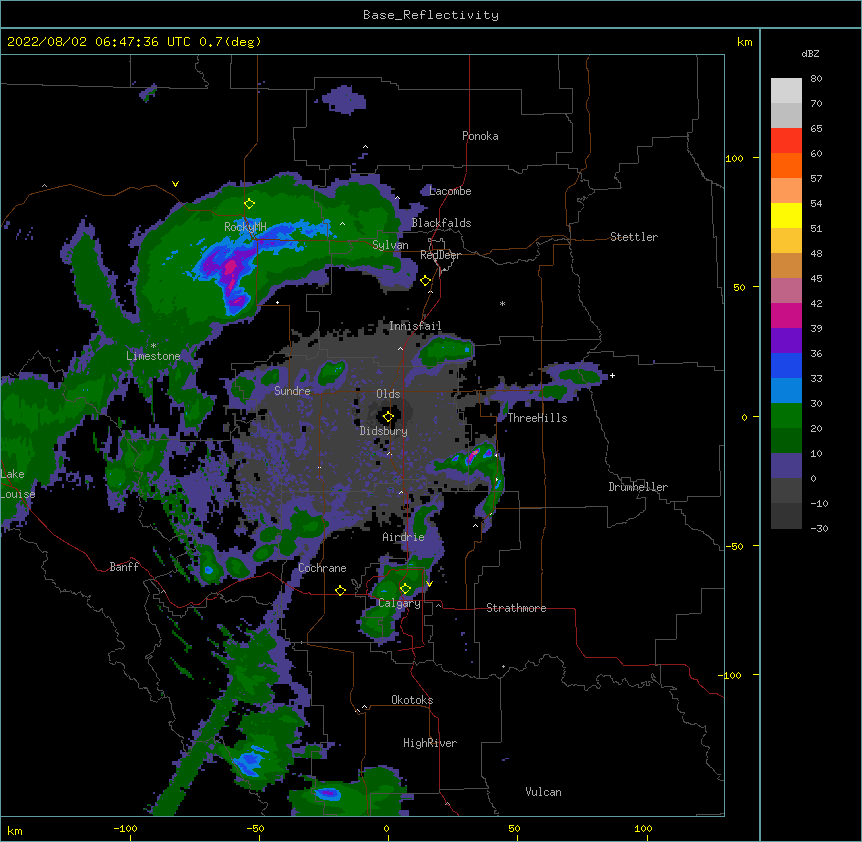Pick the blue 33-36 dBZ legend swatch

click(x=786, y=365)
